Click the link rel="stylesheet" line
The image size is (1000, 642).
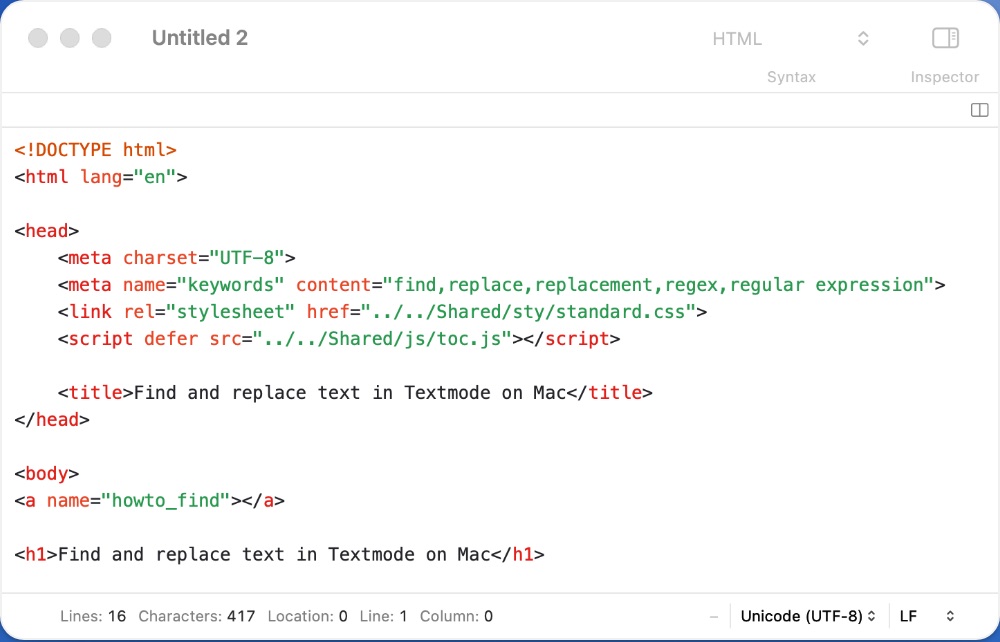click(x=382, y=312)
